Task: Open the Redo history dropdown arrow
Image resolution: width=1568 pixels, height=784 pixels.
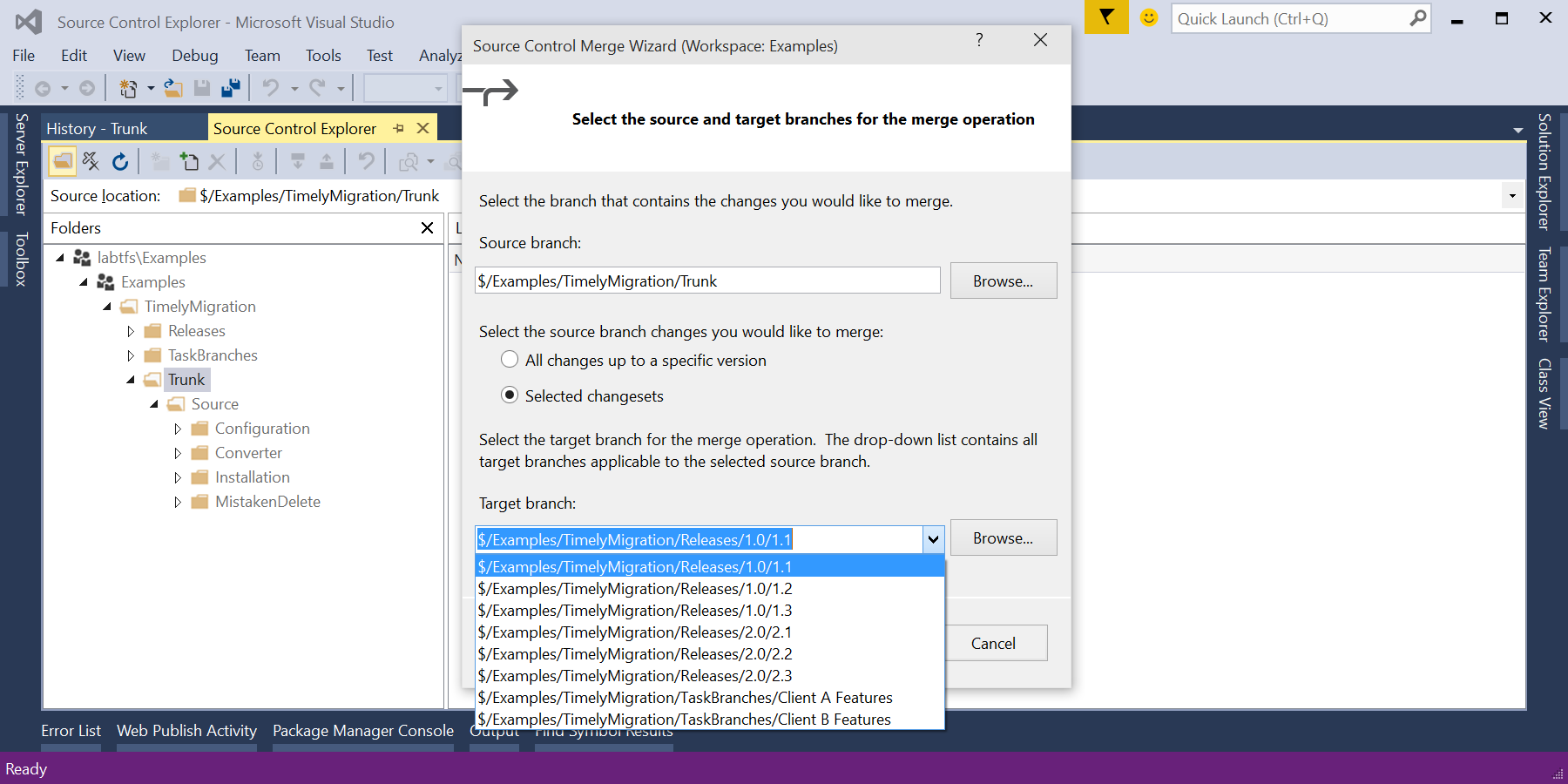Action: point(341,88)
